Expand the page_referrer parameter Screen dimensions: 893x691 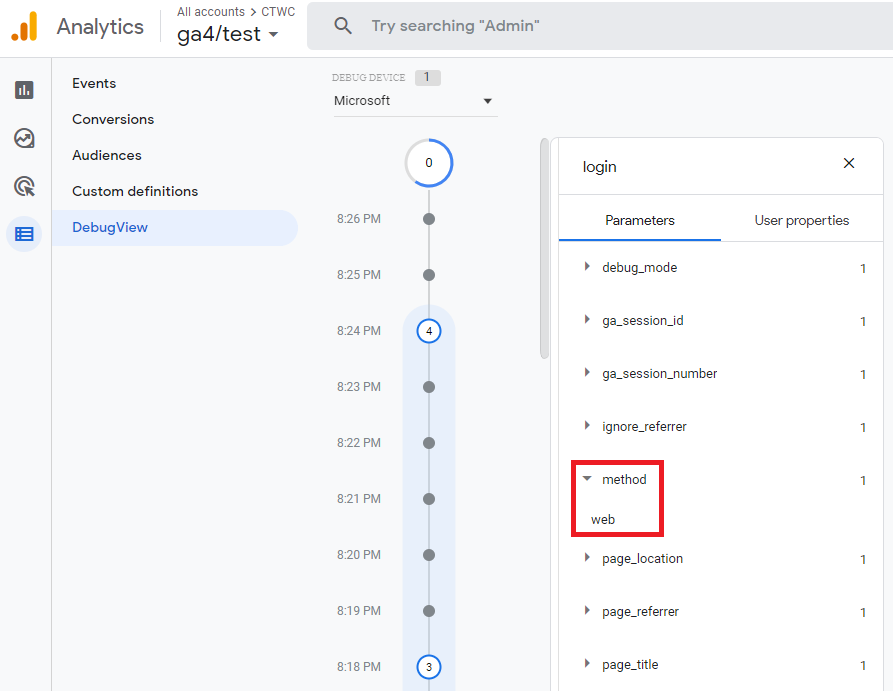[x=587, y=611]
